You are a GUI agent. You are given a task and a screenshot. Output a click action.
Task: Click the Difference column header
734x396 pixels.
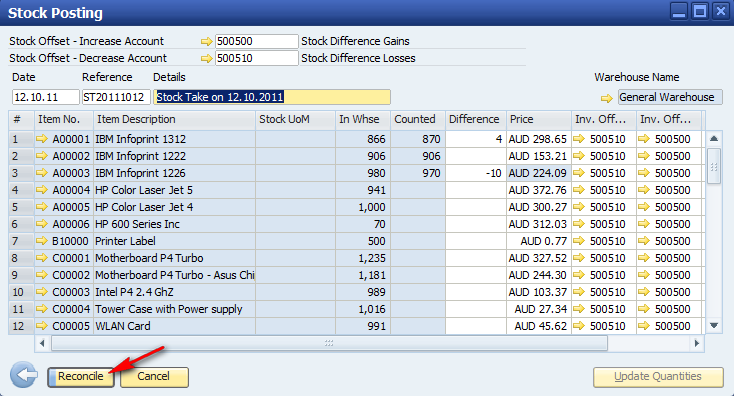coord(475,119)
